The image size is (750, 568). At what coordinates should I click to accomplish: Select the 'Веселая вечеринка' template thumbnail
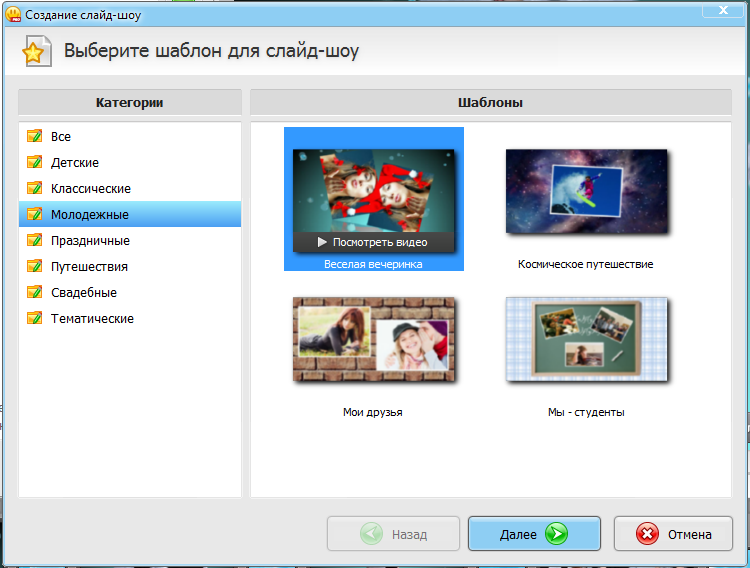tap(374, 191)
